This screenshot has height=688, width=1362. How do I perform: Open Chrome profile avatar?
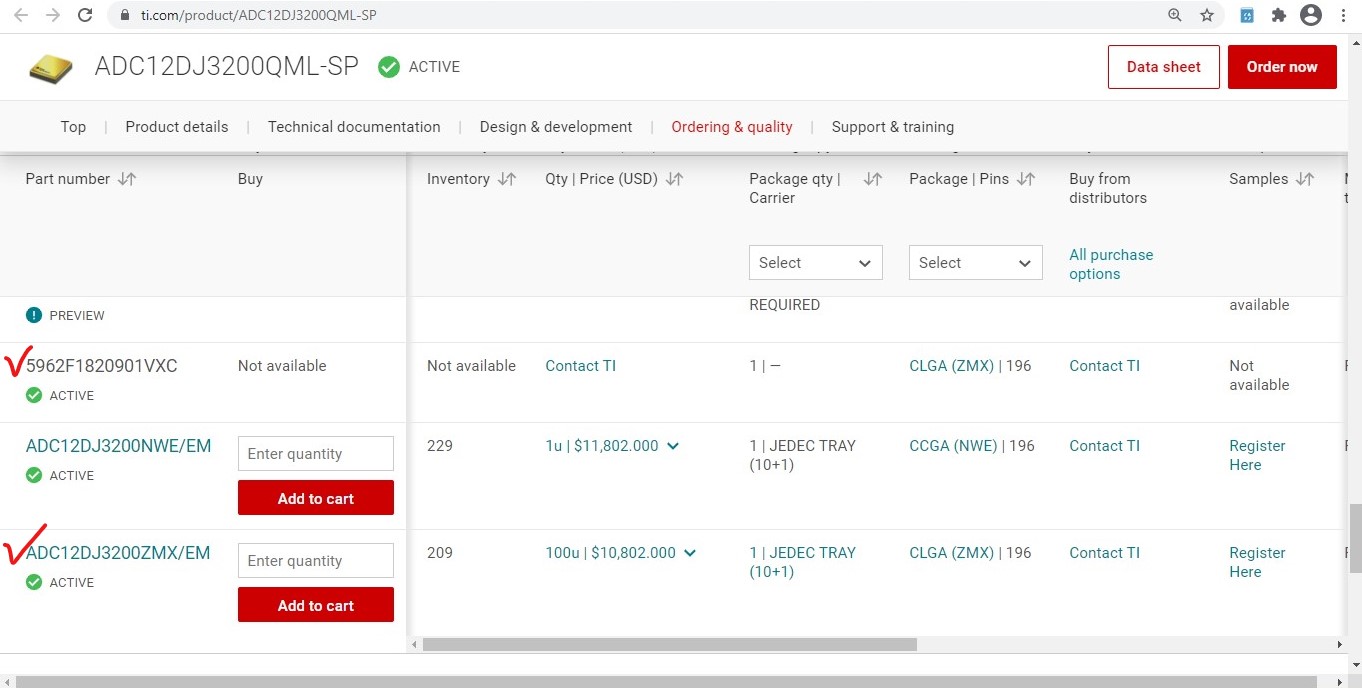pos(1311,15)
